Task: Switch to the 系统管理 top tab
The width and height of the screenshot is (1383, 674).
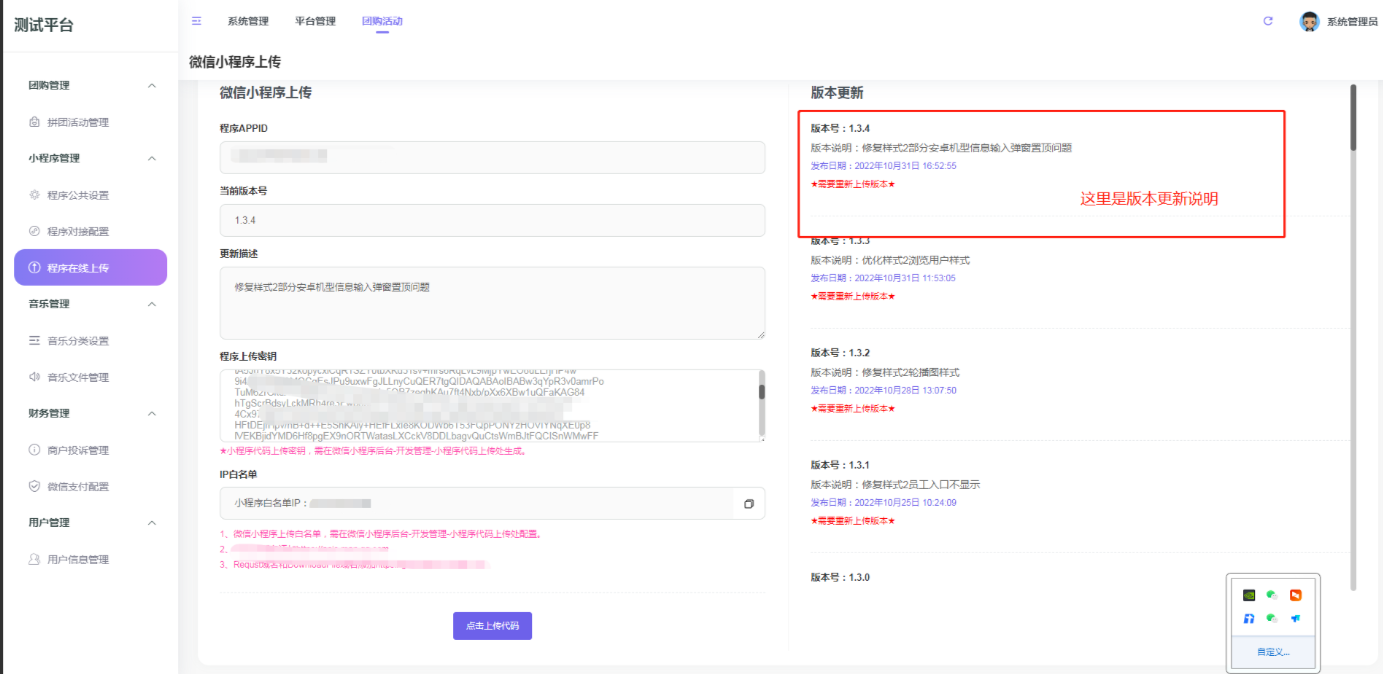Action: tap(247, 21)
